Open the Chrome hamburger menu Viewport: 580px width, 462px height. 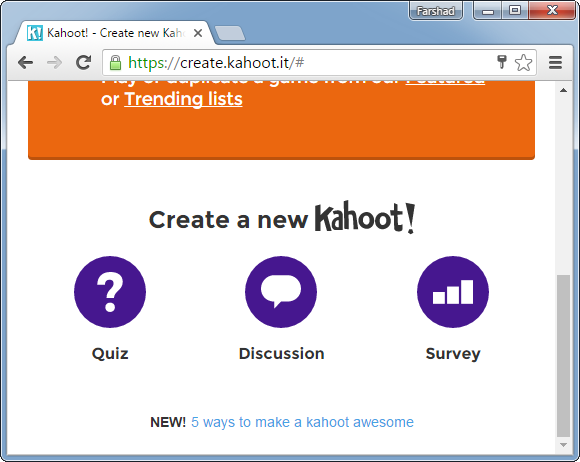point(555,63)
